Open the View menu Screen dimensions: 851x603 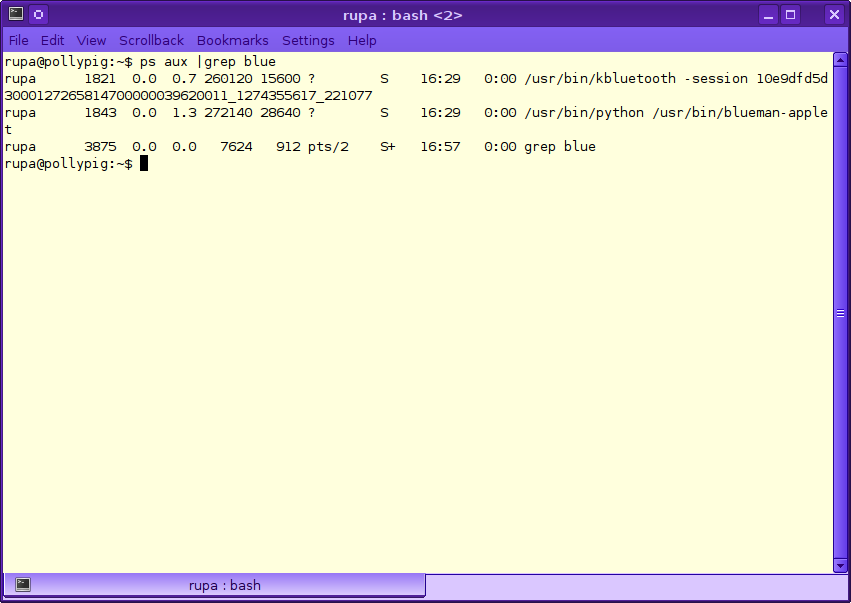(91, 41)
